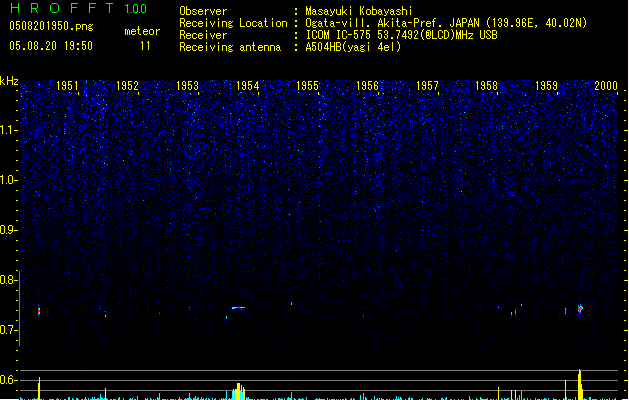Click the 0.9 kHz frequency label

tap(9, 230)
